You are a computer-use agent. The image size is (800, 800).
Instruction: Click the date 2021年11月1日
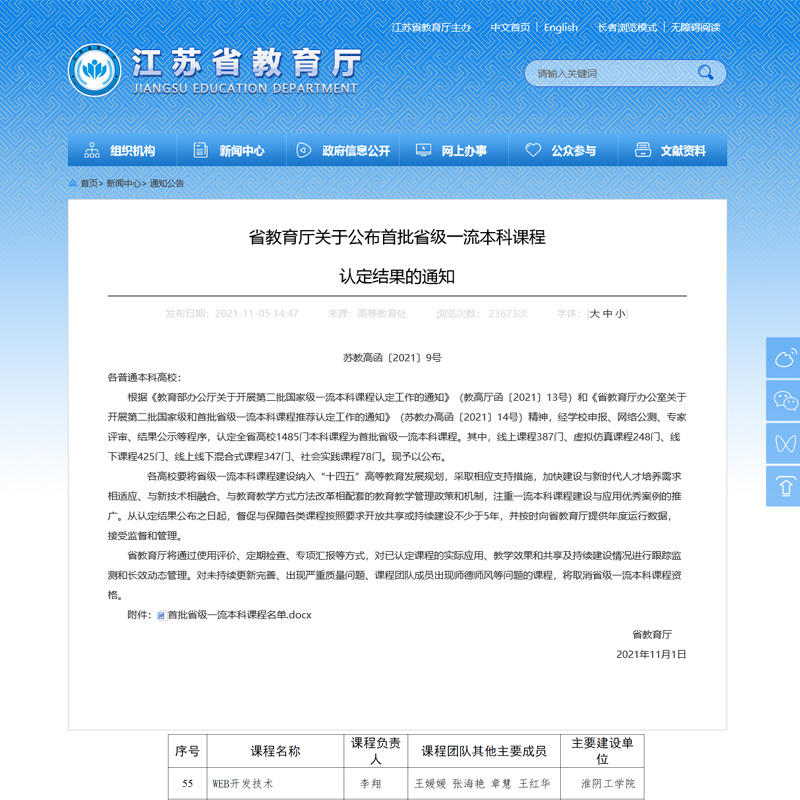(651, 655)
